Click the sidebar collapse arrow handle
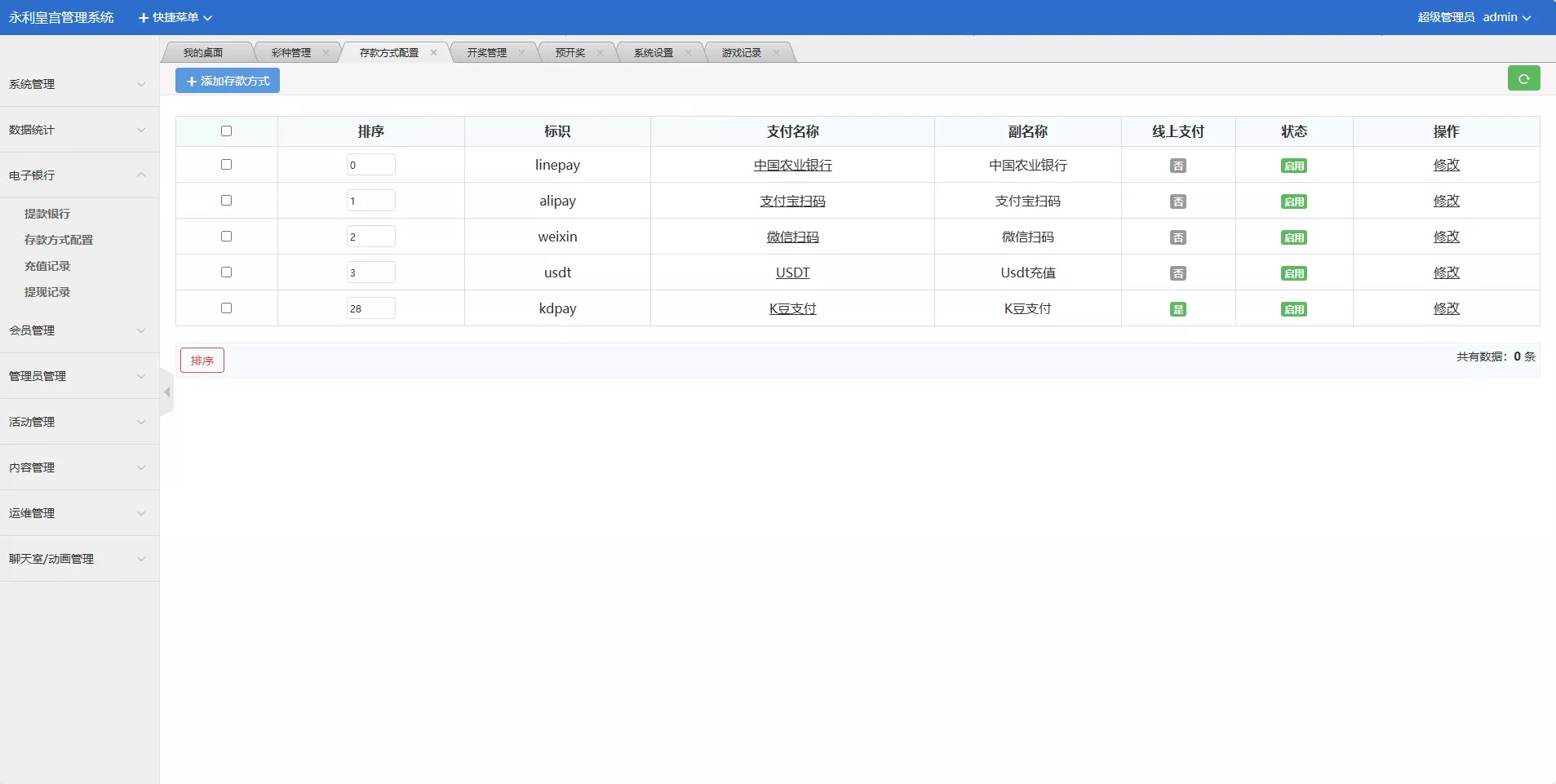Screen dimensions: 1556x784 (166, 392)
